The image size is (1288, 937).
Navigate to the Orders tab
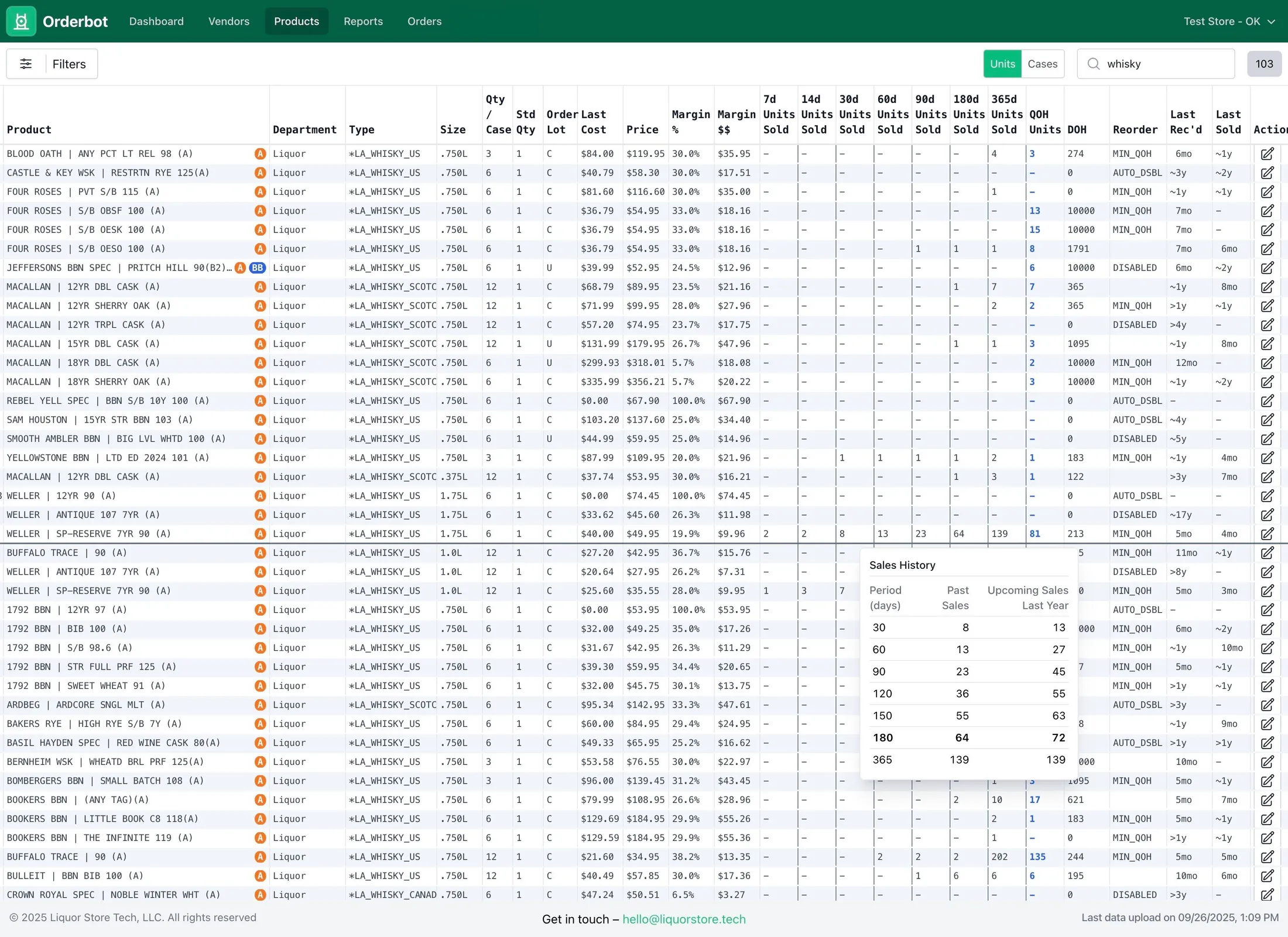pyautogui.click(x=424, y=22)
